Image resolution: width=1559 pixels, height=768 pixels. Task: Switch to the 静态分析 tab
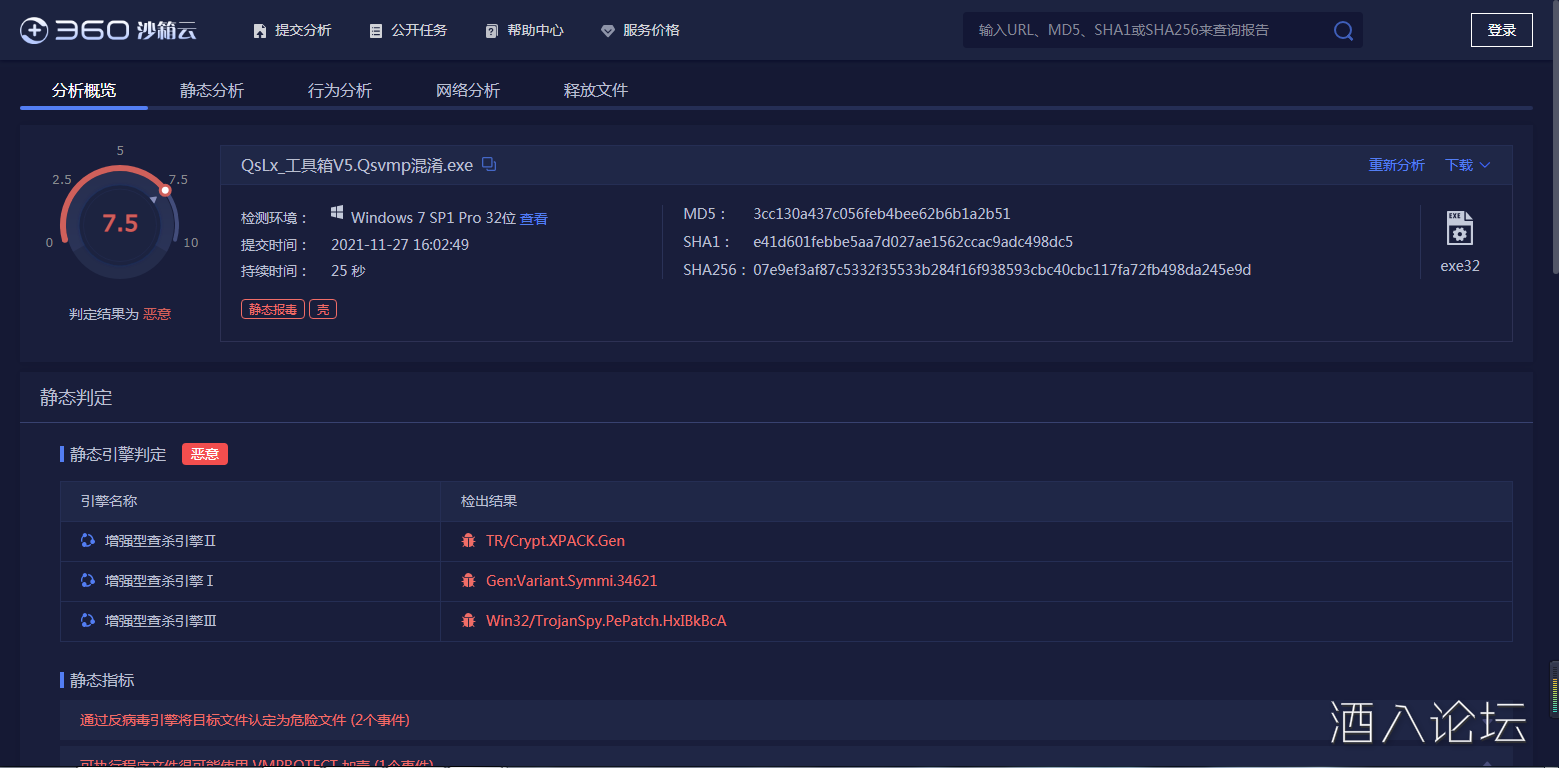tap(212, 91)
